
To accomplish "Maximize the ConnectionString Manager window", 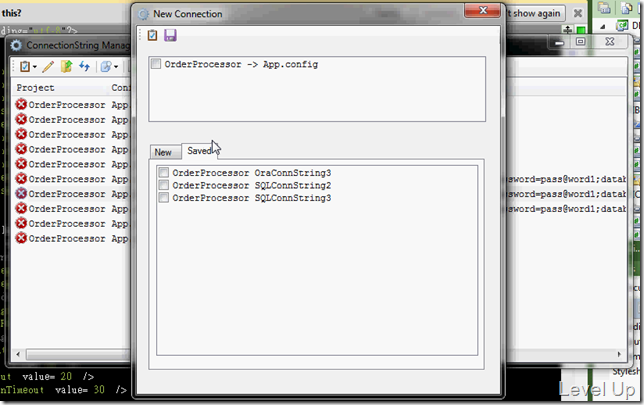I will click(580, 41).
